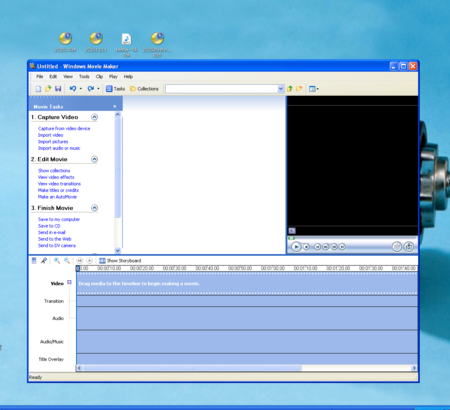Click Send to DV camera
The height and width of the screenshot is (410, 450).
tap(57, 245)
